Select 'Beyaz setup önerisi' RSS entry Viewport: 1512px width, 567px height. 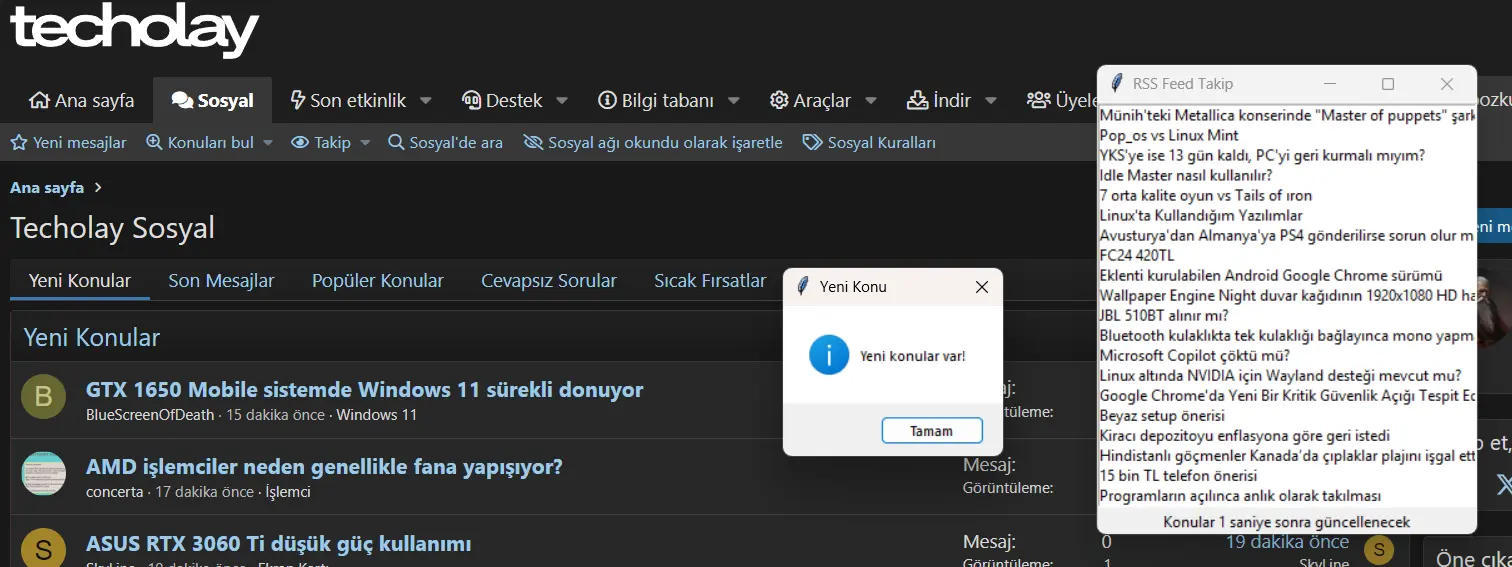(1162, 415)
